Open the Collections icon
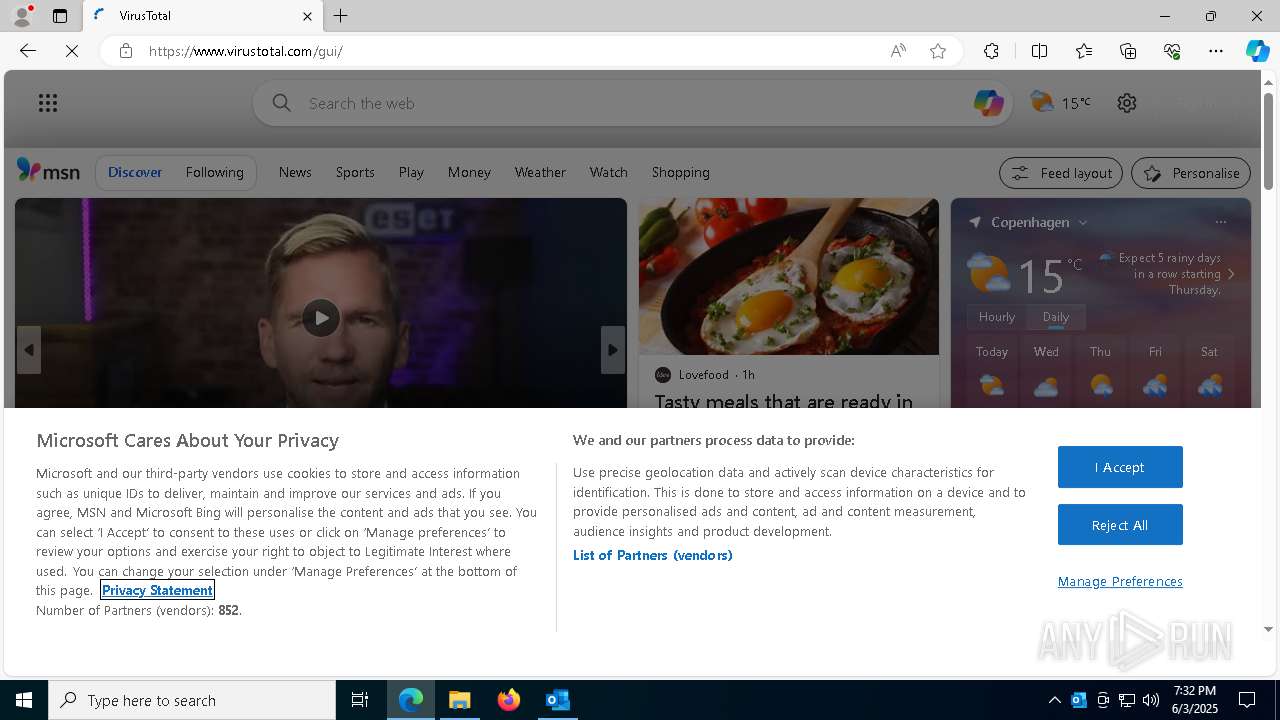The image size is (1280, 720). pos(1128,51)
